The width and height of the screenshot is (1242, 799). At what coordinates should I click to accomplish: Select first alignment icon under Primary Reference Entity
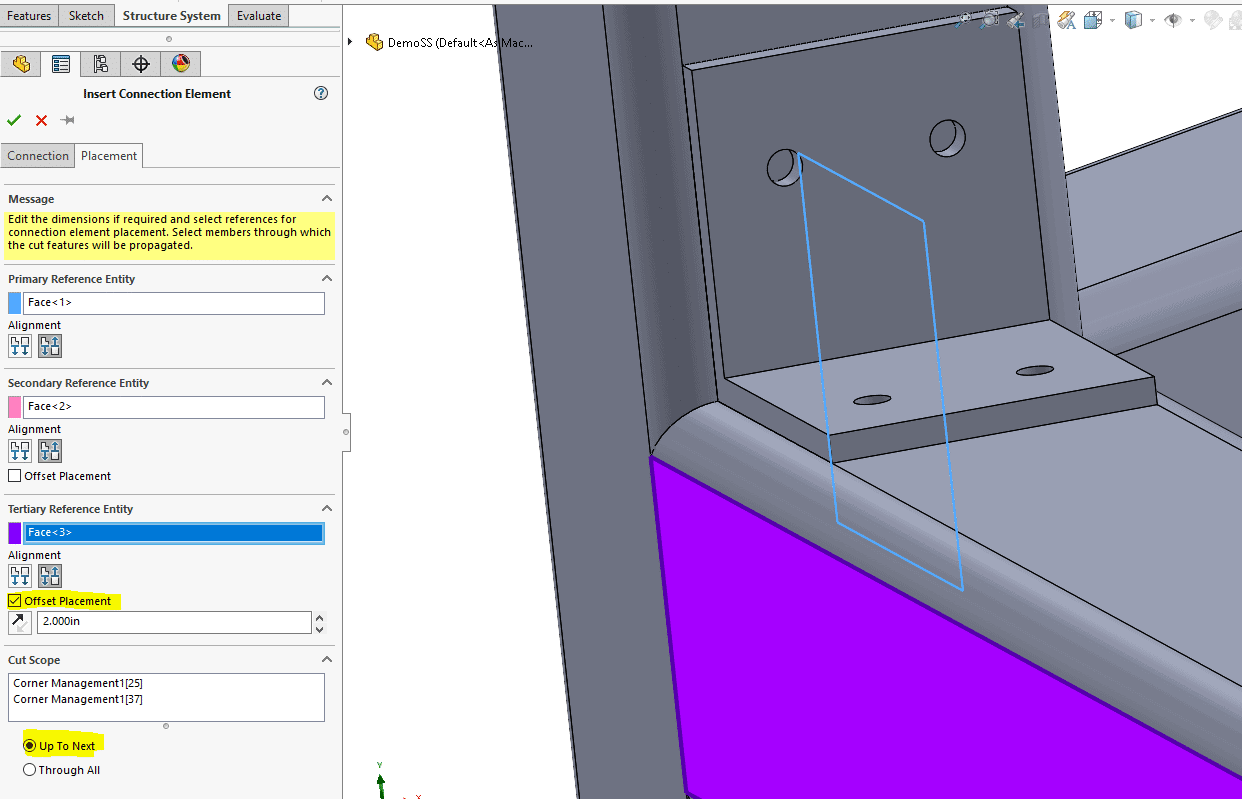click(20, 347)
